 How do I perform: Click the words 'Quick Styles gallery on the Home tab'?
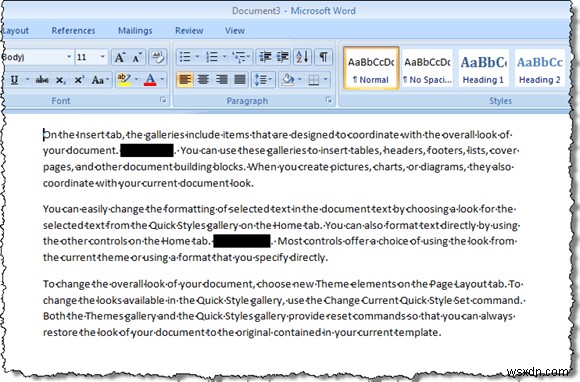[235, 225]
